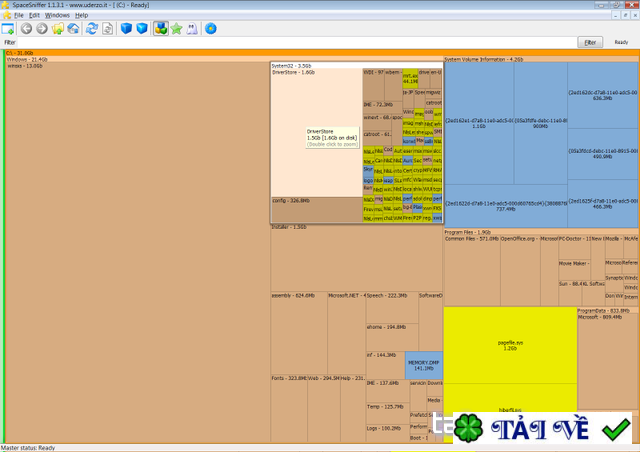Click the folder level up icon
640x452 pixels.
58,29
